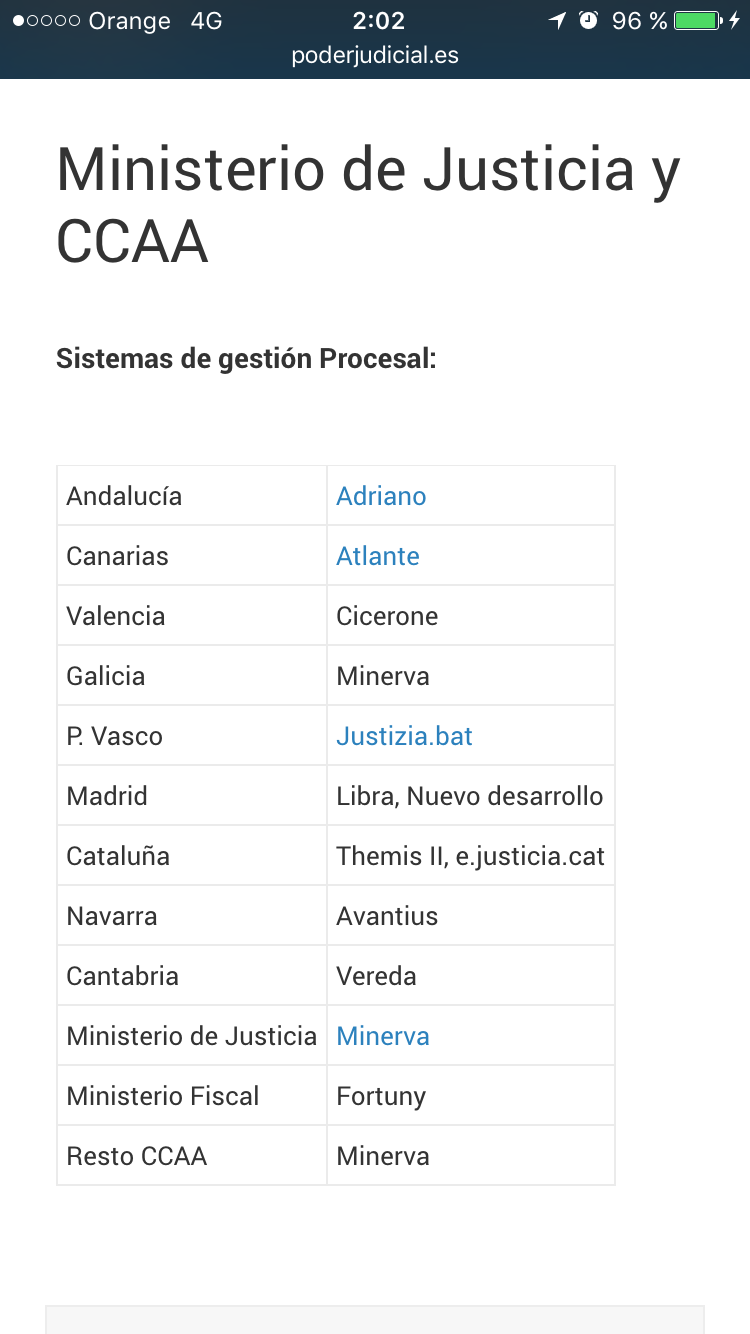This screenshot has height=1334, width=750.
Task: Open Minerva link for Ministerio de Justicia
Action: 383,1036
